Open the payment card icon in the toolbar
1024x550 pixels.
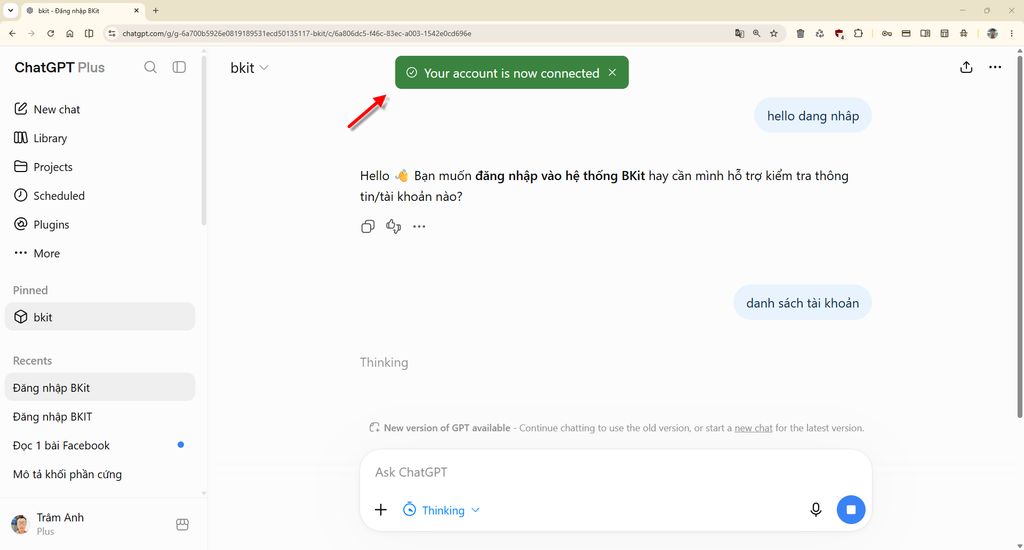[906, 33]
